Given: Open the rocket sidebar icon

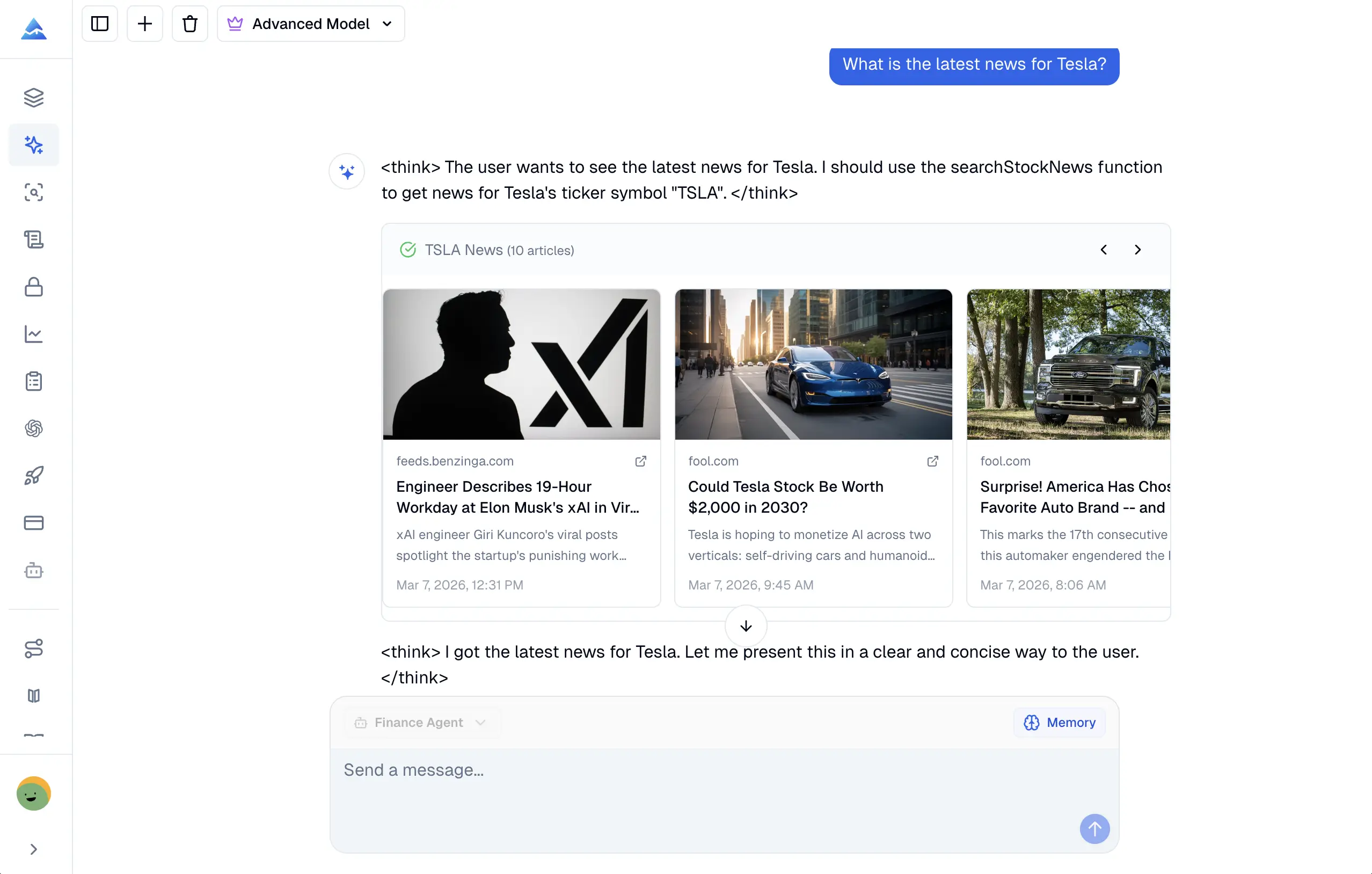Looking at the screenshot, I should pyautogui.click(x=34, y=475).
